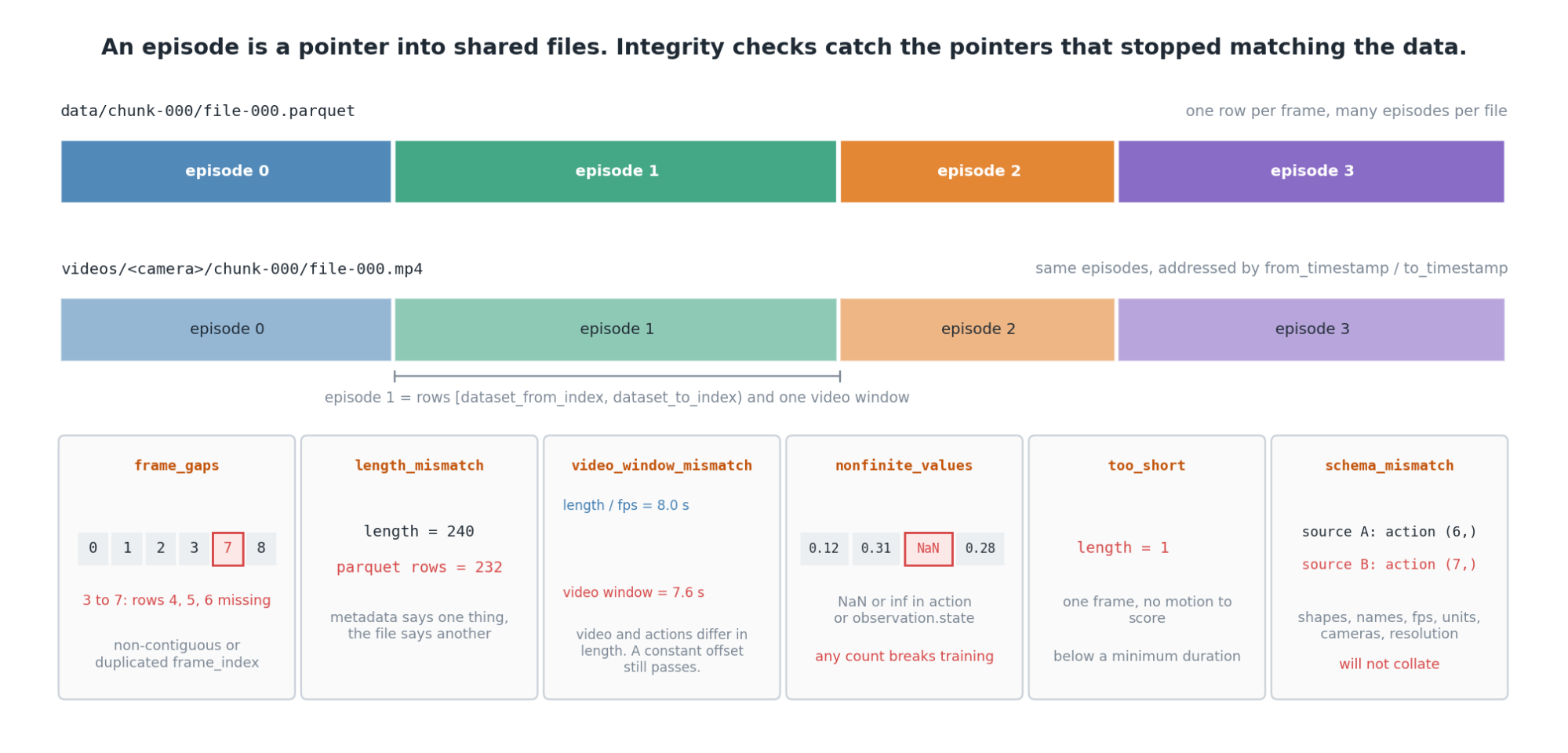Click the nonfinite_values card title
The image size is (1568, 753).
[904, 466]
